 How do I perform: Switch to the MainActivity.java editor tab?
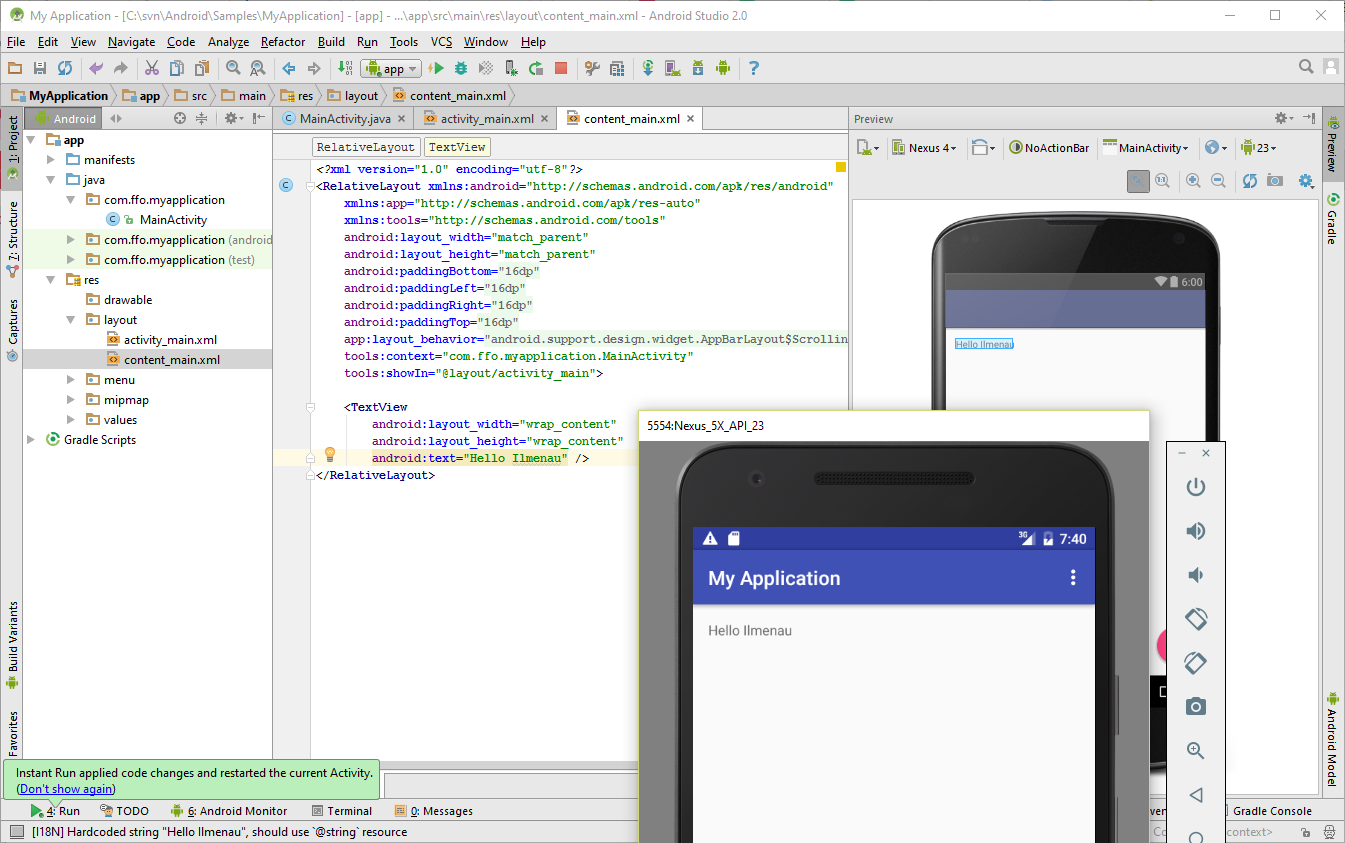[344, 119]
